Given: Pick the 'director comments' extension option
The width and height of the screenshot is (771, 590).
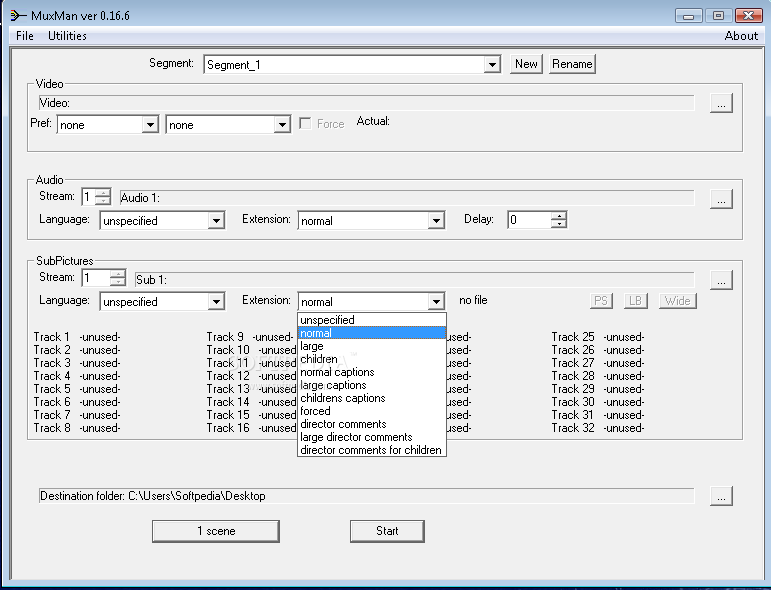Looking at the screenshot, I should coord(372,424).
